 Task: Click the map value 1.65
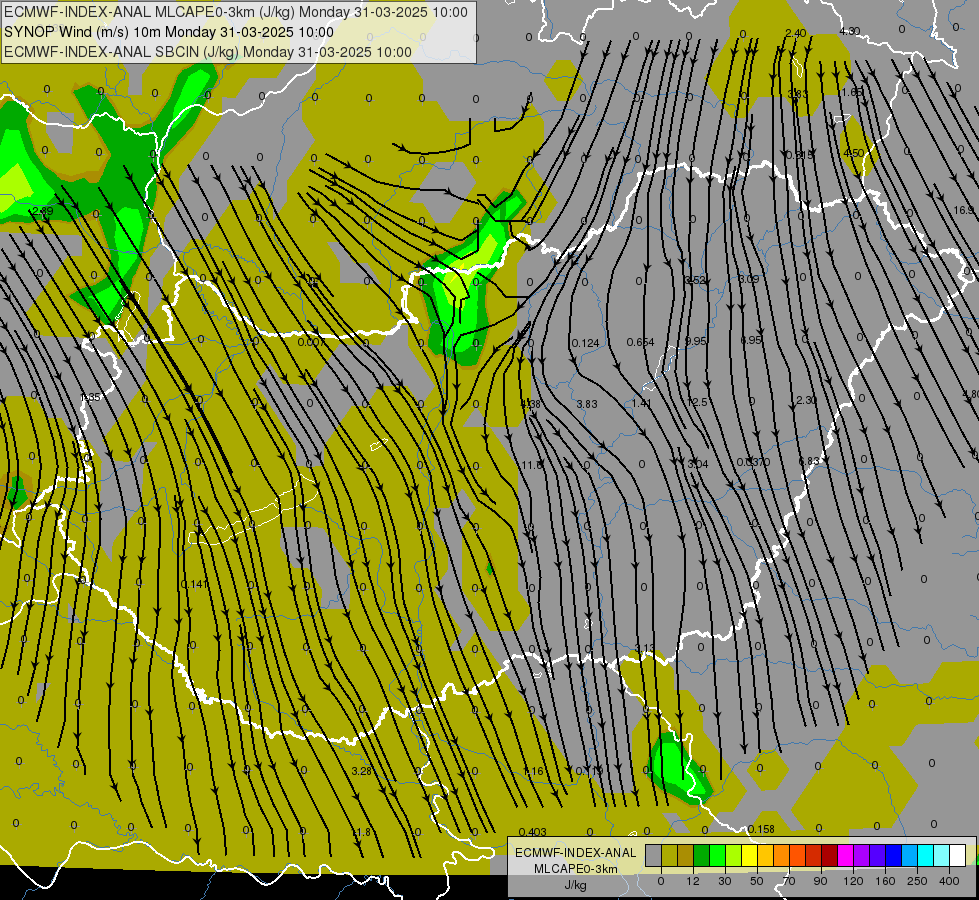[851, 92]
